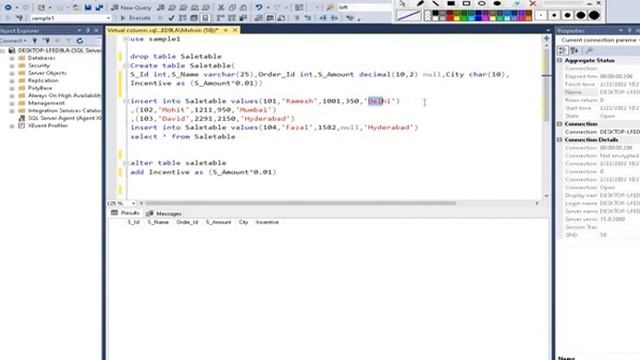640x360 pixels.
Task: Click the Copy icon in toolbar
Action: point(232,7)
